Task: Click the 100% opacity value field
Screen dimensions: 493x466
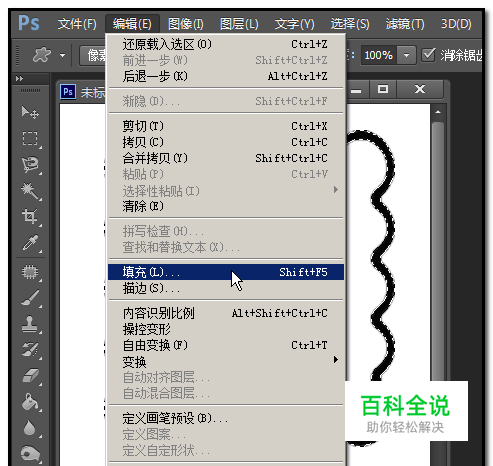Action: (x=379, y=55)
